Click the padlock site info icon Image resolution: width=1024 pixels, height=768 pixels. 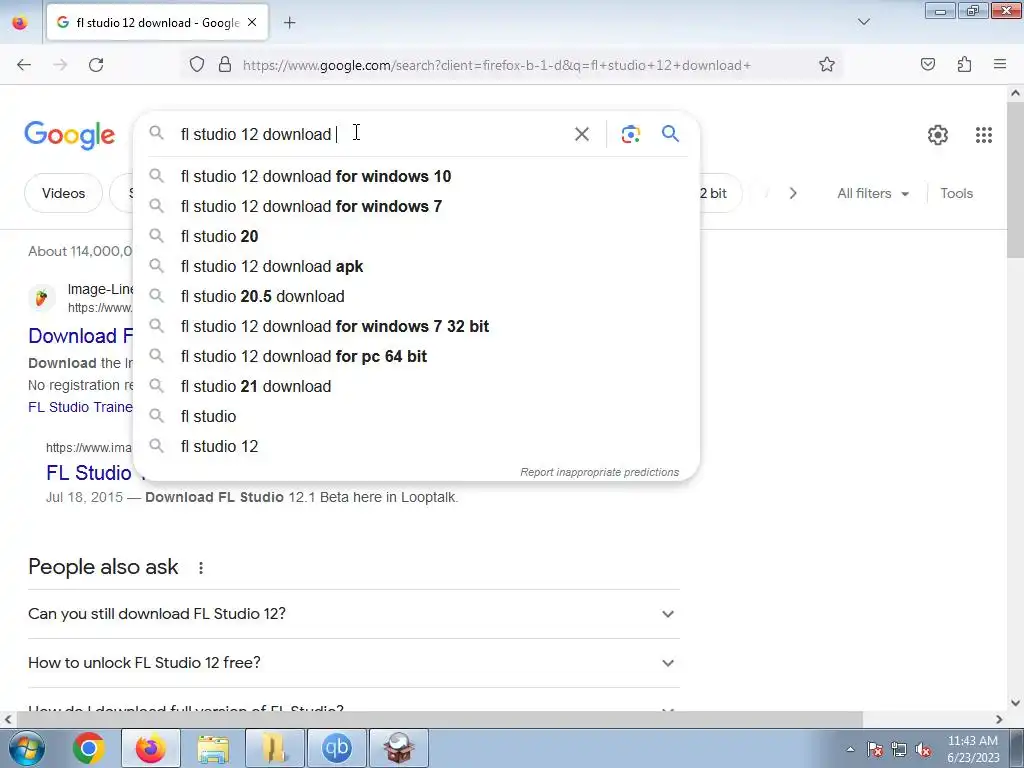(225, 65)
